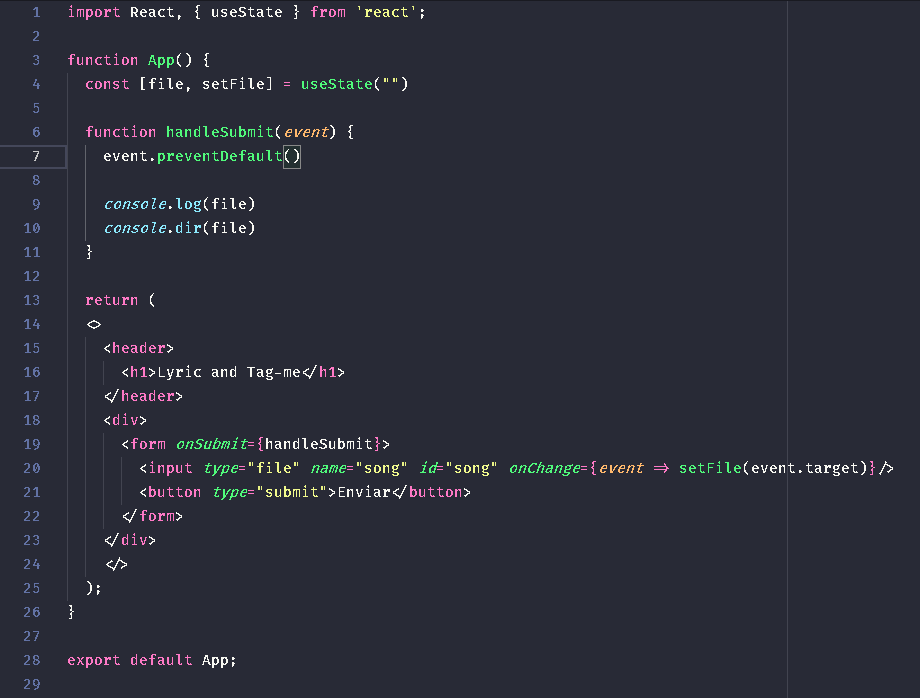The width and height of the screenshot is (920, 698).
Task: Click console.log on line 9
Action: (155, 204)
